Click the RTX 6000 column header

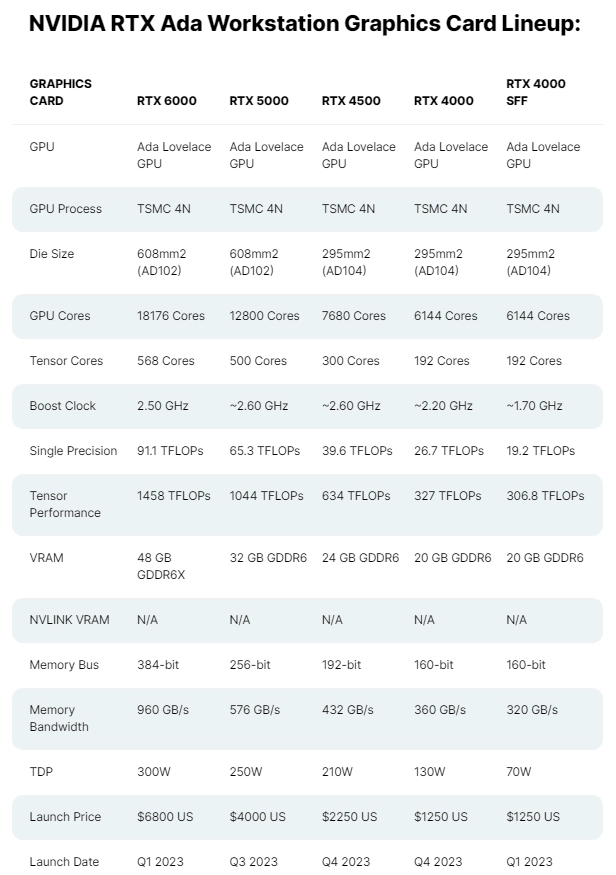(167, 101)
